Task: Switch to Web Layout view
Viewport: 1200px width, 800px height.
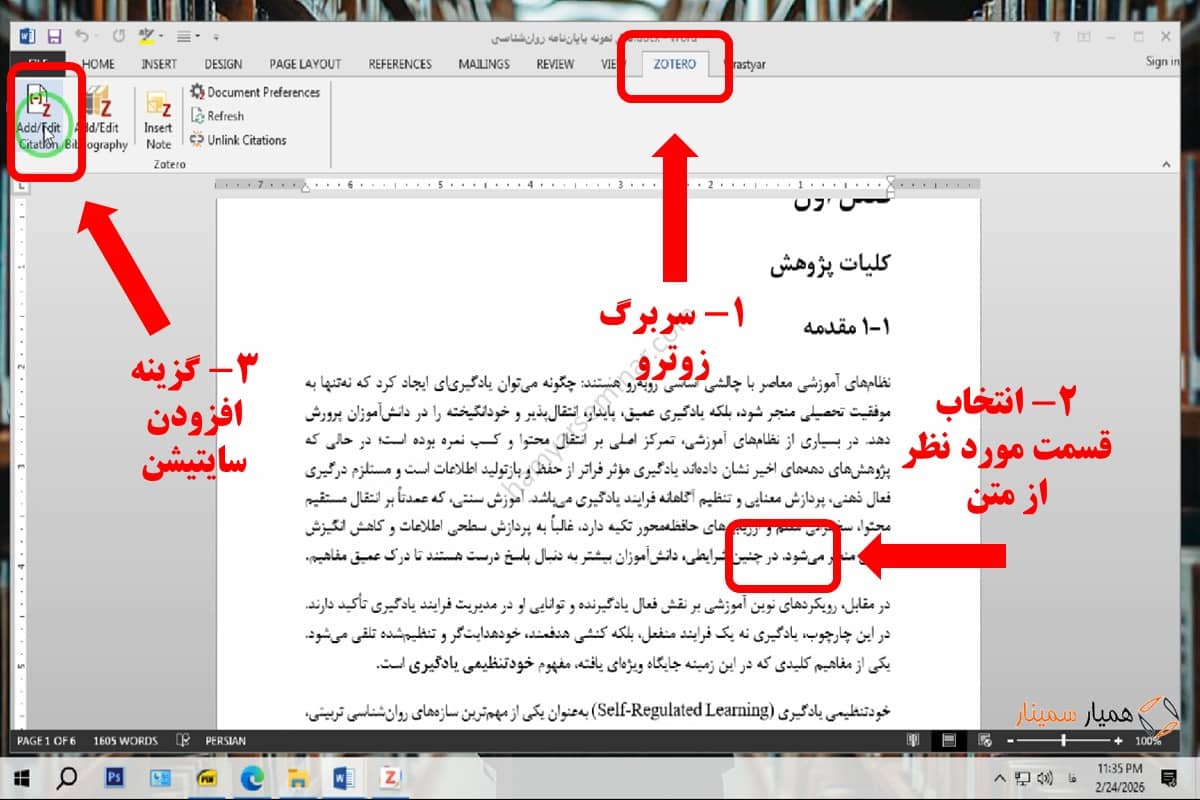Action: [x=985, y=741]
